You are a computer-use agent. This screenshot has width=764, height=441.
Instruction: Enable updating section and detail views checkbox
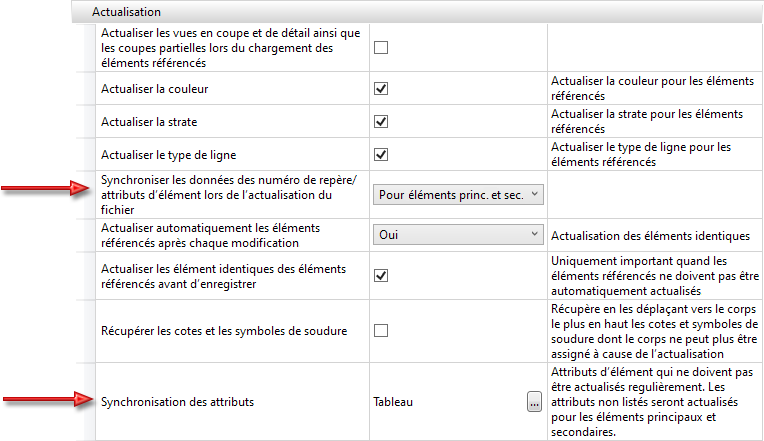(381, 47)
